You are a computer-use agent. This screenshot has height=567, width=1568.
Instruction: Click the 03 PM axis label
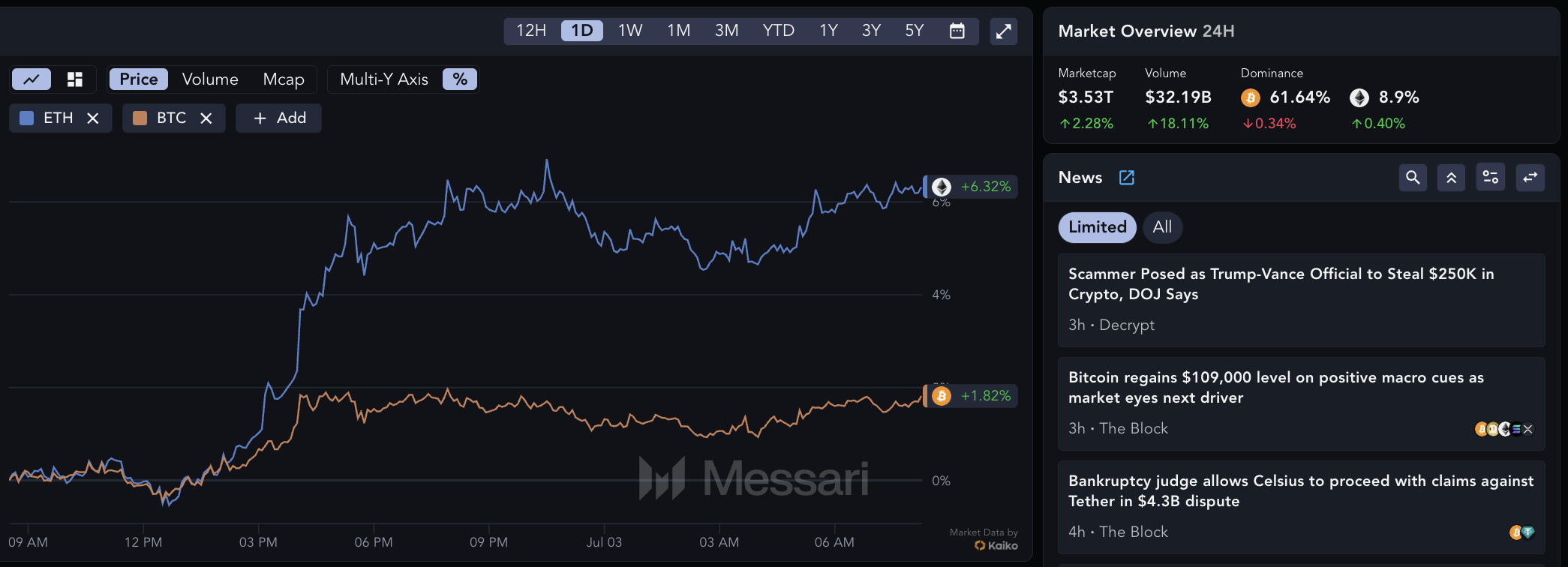click(258, 542)
